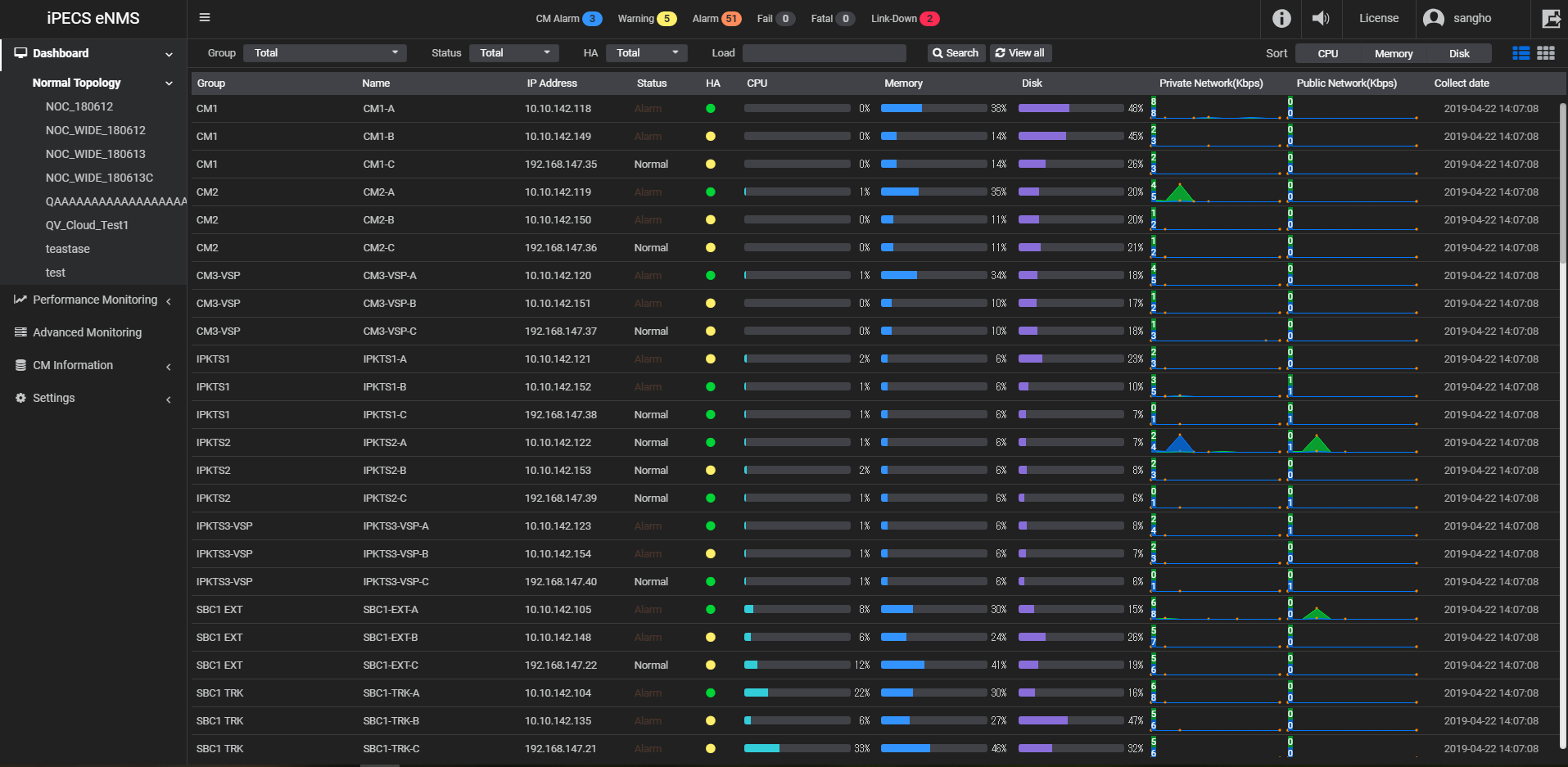Click the Performance Monitoring chart icon
The width and height of the screenshot is (1568, 767).
pos(20,300)
